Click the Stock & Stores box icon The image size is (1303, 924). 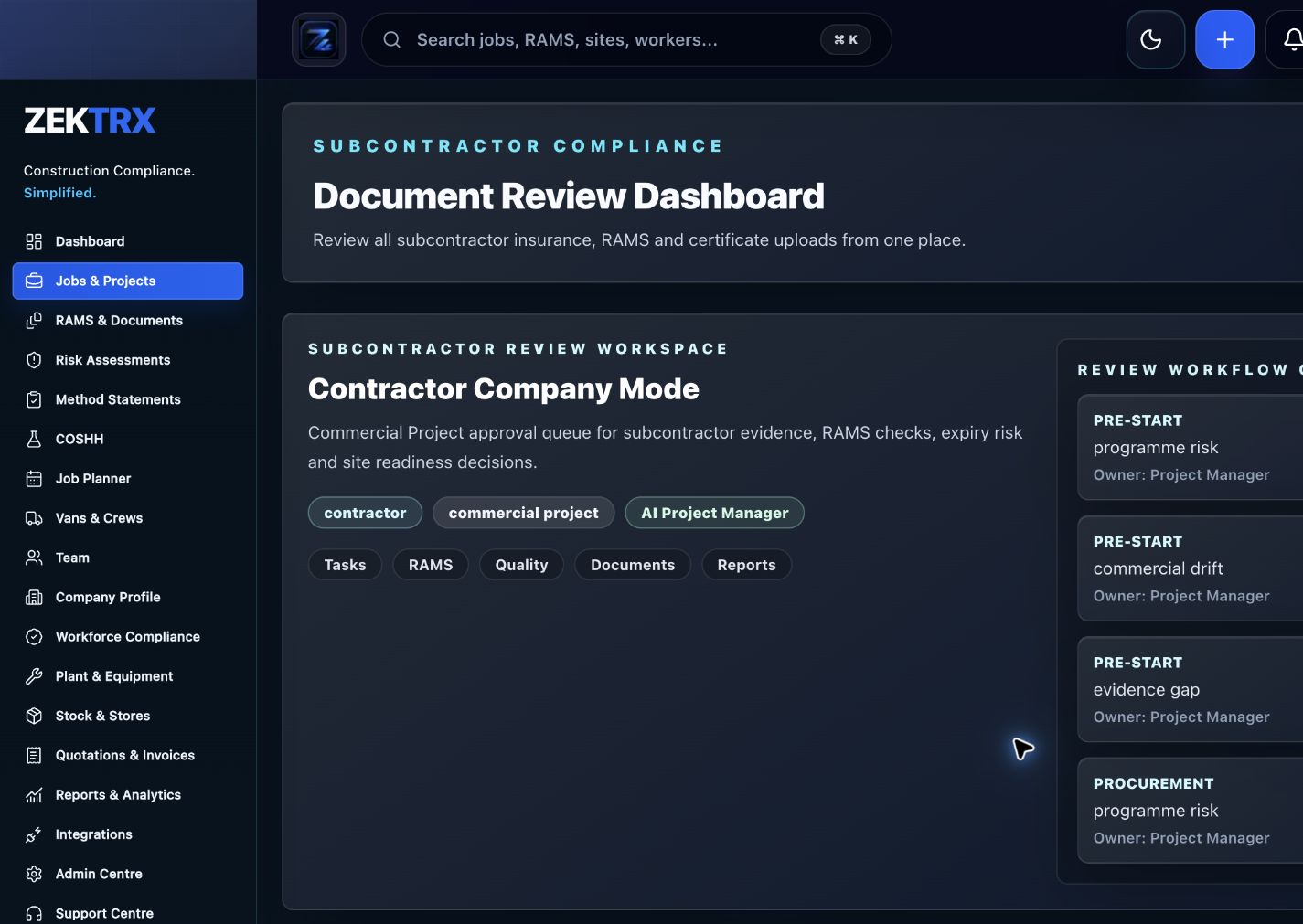[x=34, y=716]
